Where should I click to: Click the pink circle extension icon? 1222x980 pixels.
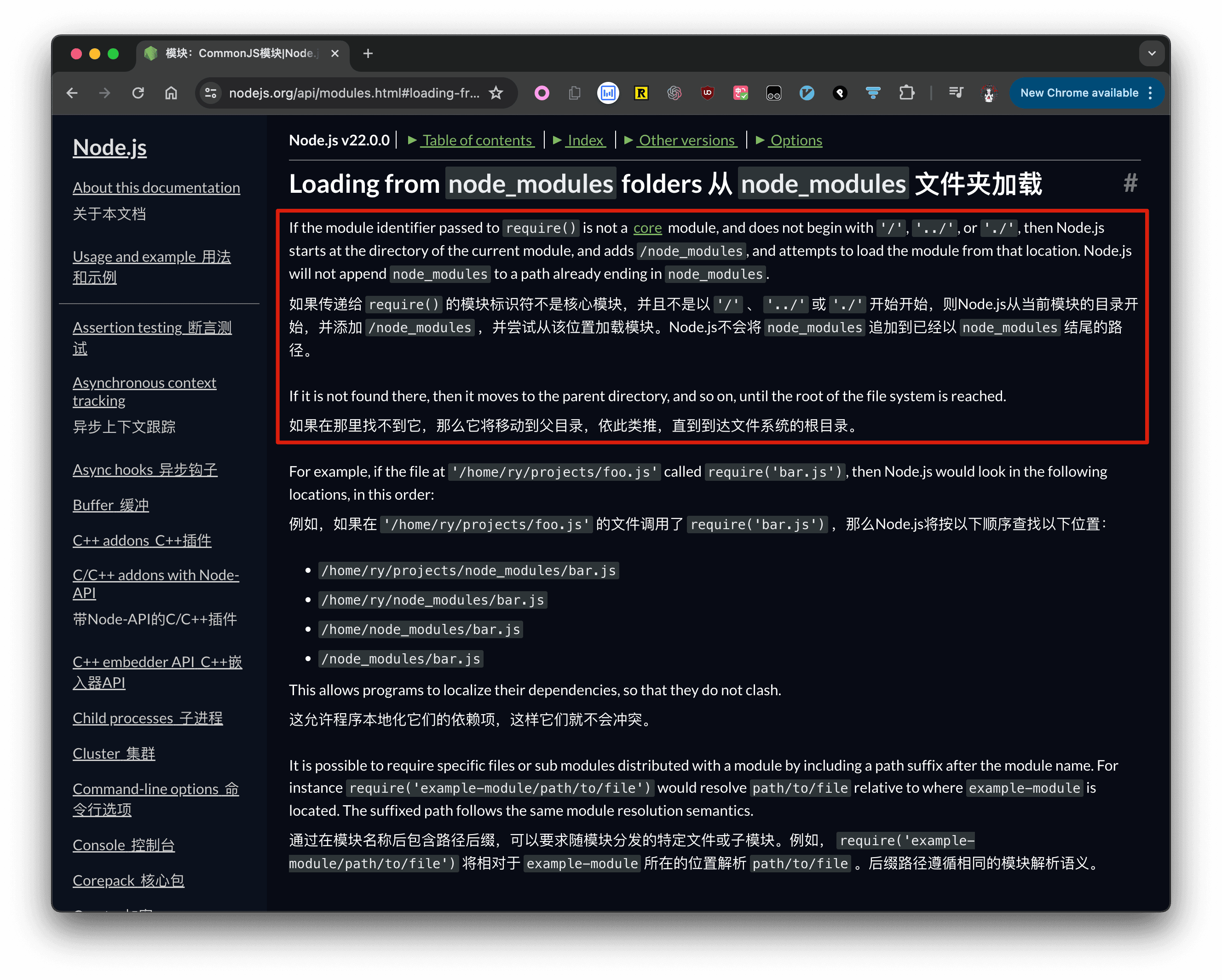pyautogui.click(x=542, y=93)
